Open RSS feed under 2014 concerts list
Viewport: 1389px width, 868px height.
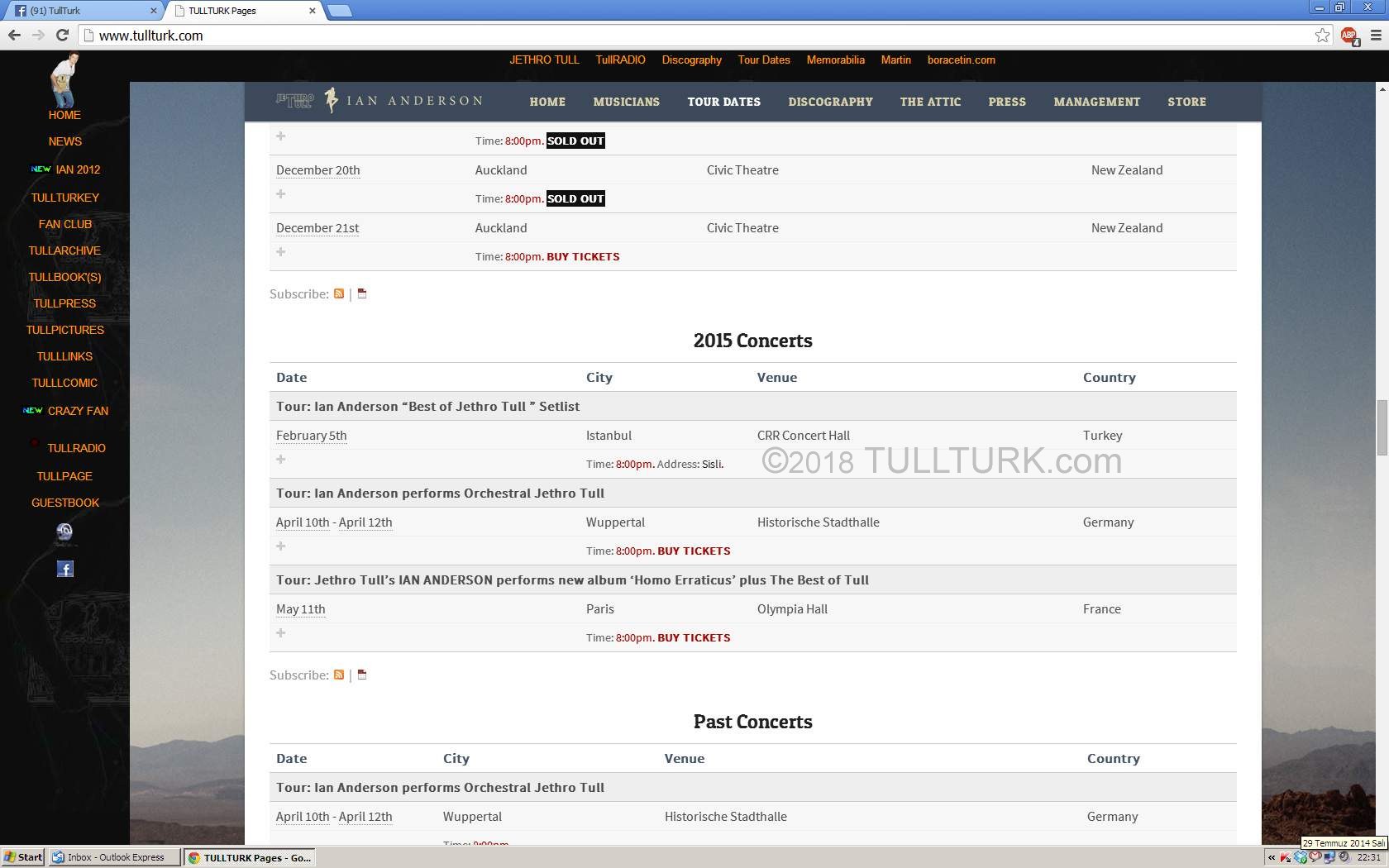[339, 293]
